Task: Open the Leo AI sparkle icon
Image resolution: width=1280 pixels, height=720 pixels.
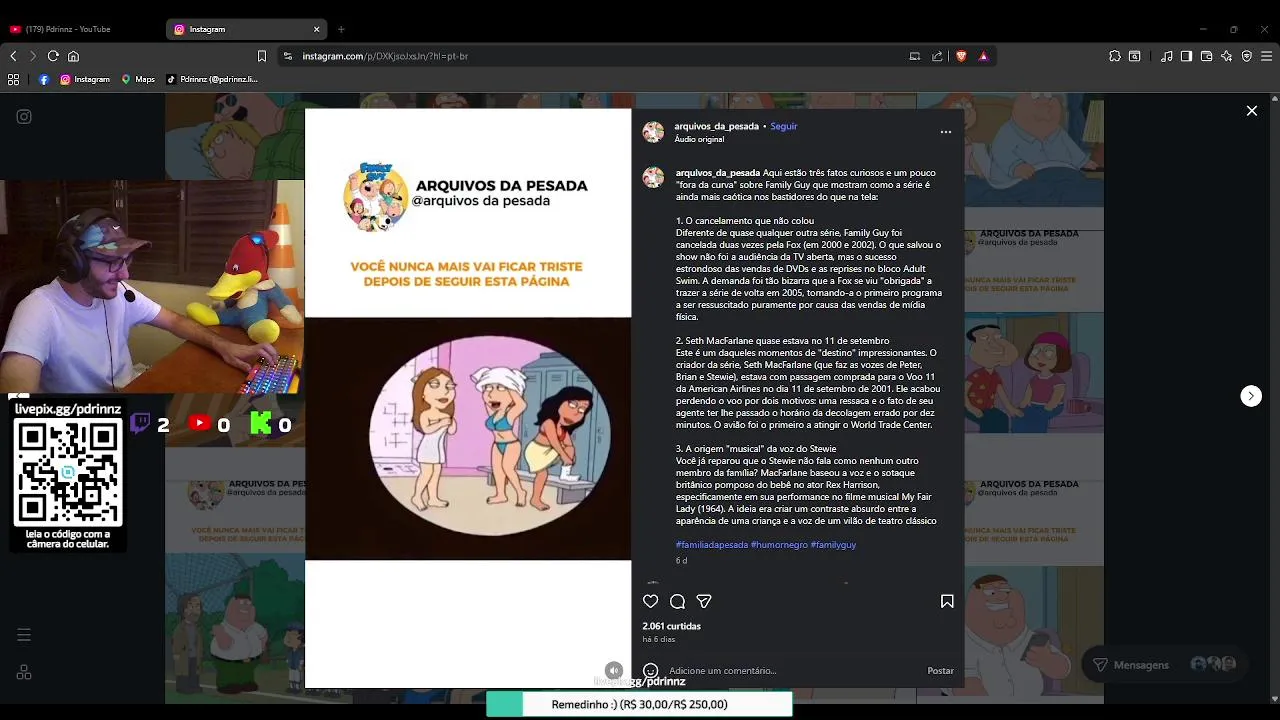Action: click(x=1226, y=56)
